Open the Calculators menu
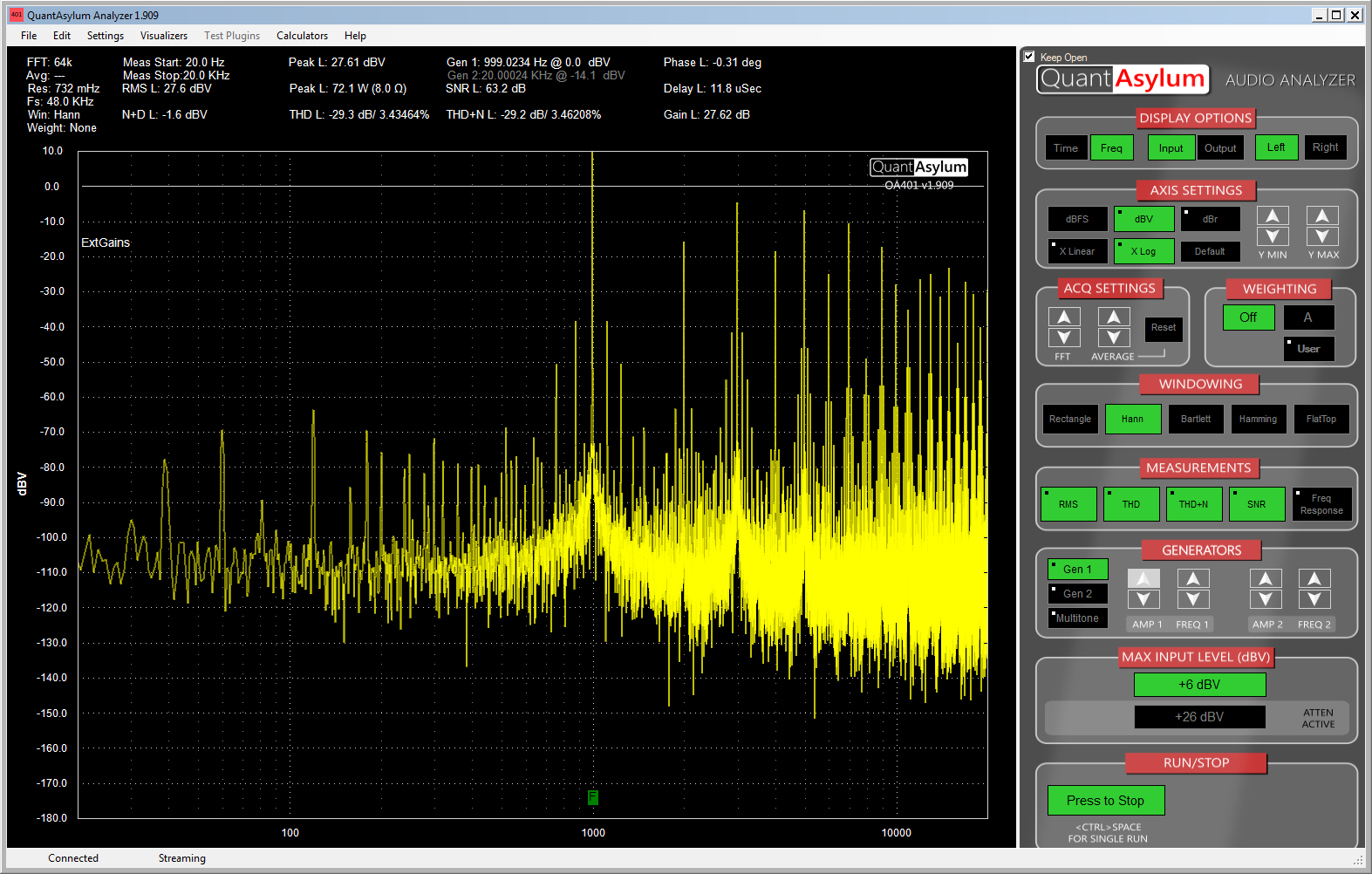Screen dimensions: 1372x874 [x=303, y=36]
